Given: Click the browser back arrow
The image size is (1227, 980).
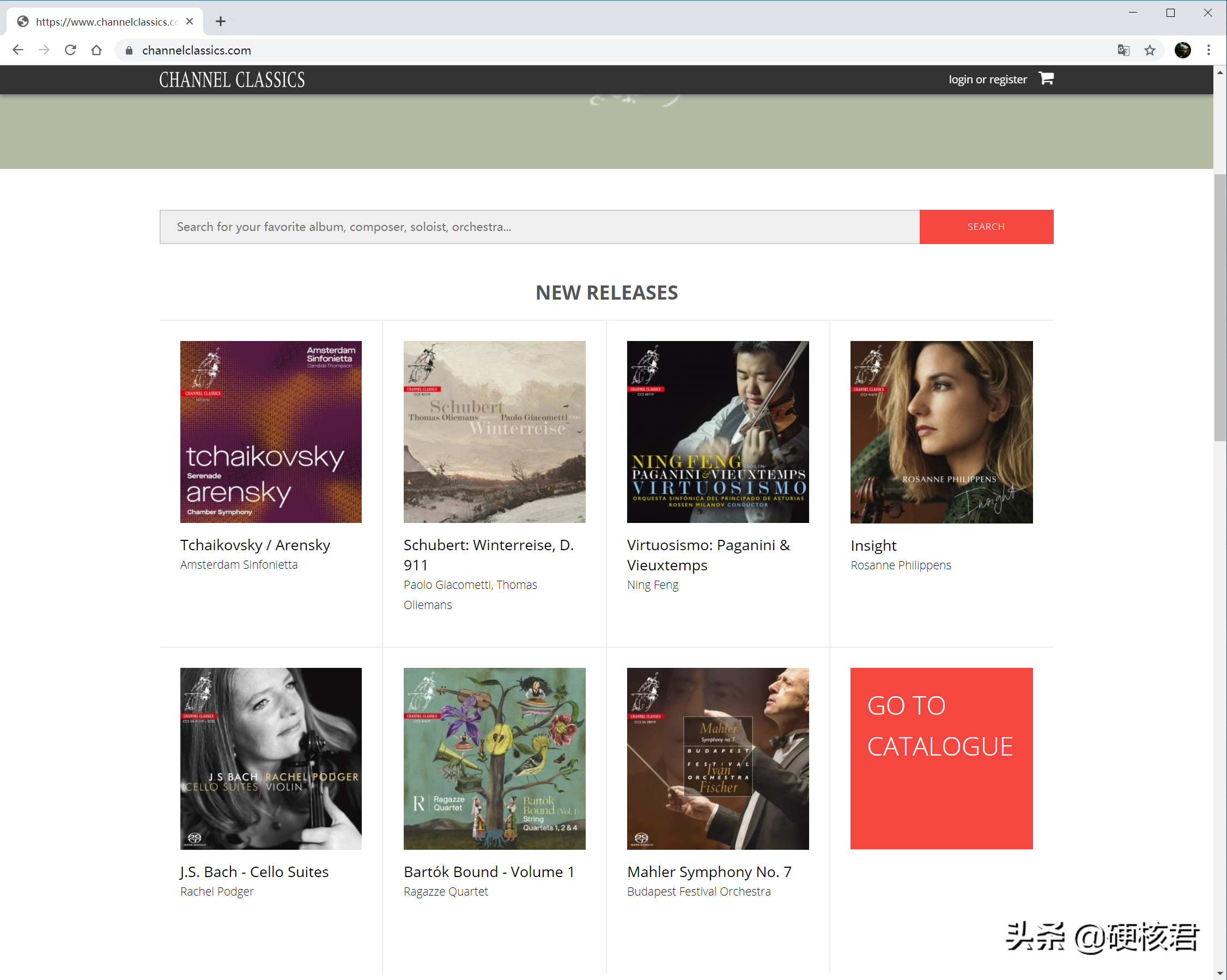Looking at the screenshot, I should click(x=17, y=50).
